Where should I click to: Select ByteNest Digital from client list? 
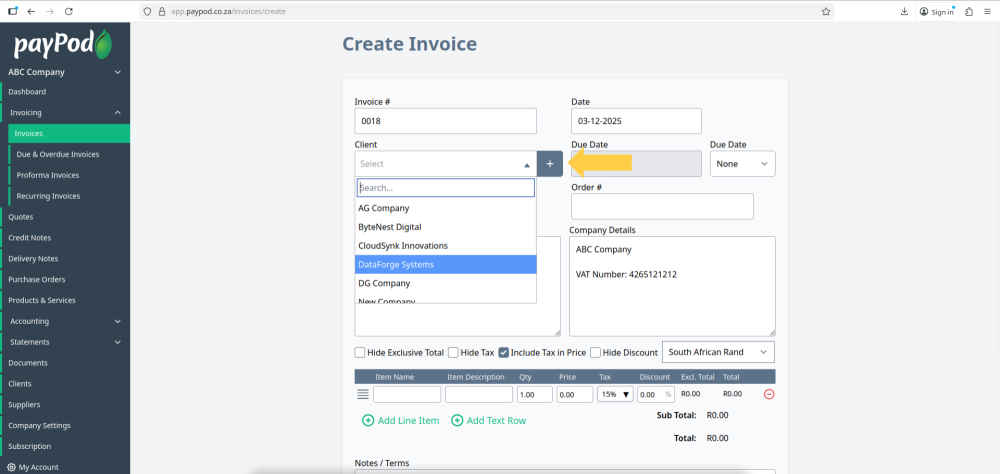[x=446, y=226]
